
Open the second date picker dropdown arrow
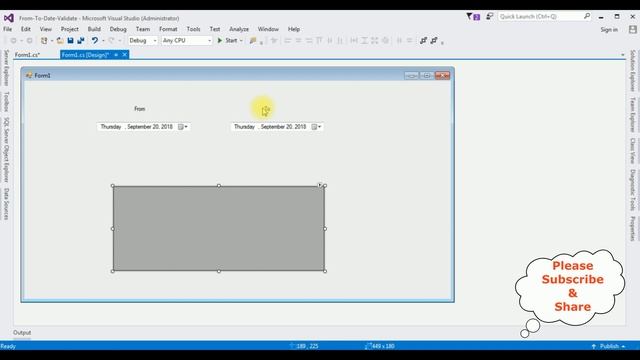(x=320, y=127)
